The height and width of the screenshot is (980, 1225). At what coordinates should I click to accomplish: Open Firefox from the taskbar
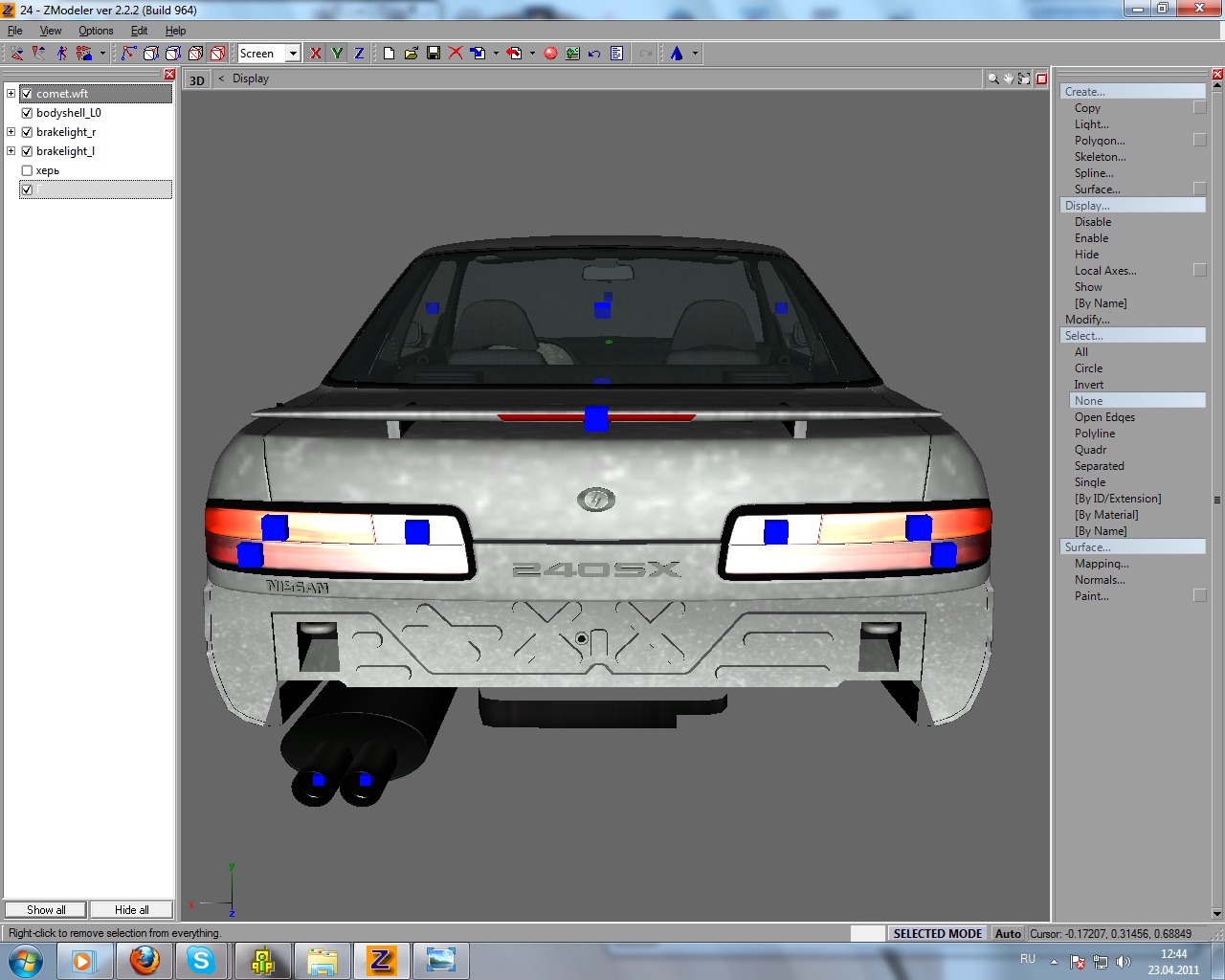(145, 960)
